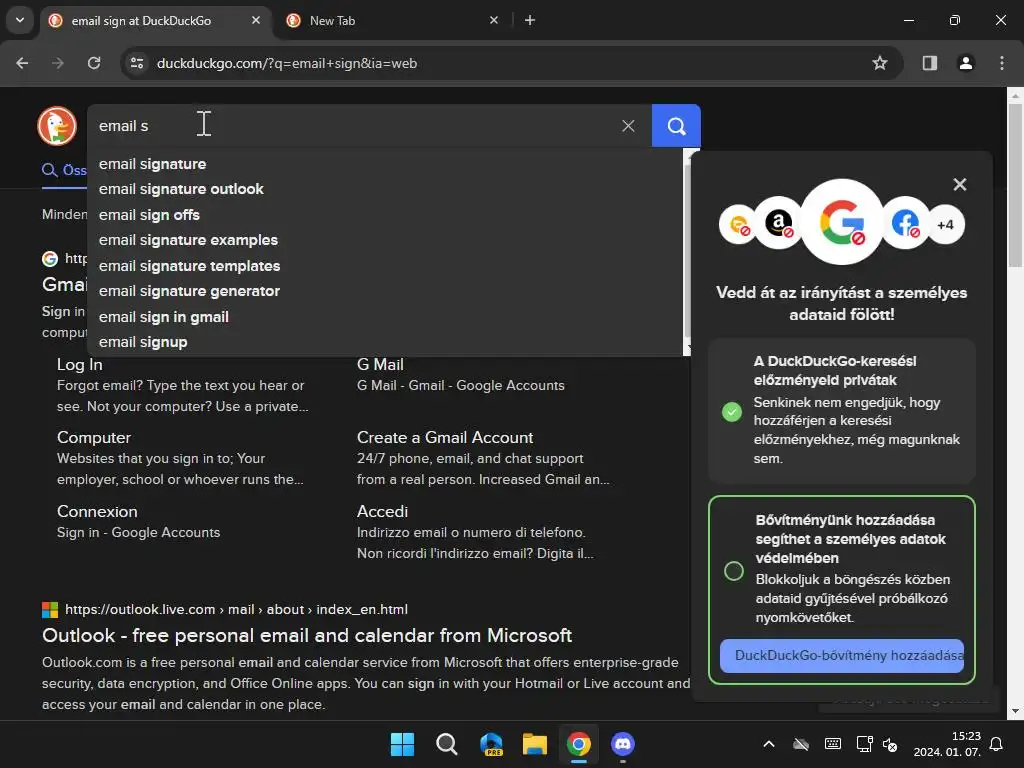Open the Computer sitelink
This screenshot has width=1024, height=768.
(x=94, y=438)
